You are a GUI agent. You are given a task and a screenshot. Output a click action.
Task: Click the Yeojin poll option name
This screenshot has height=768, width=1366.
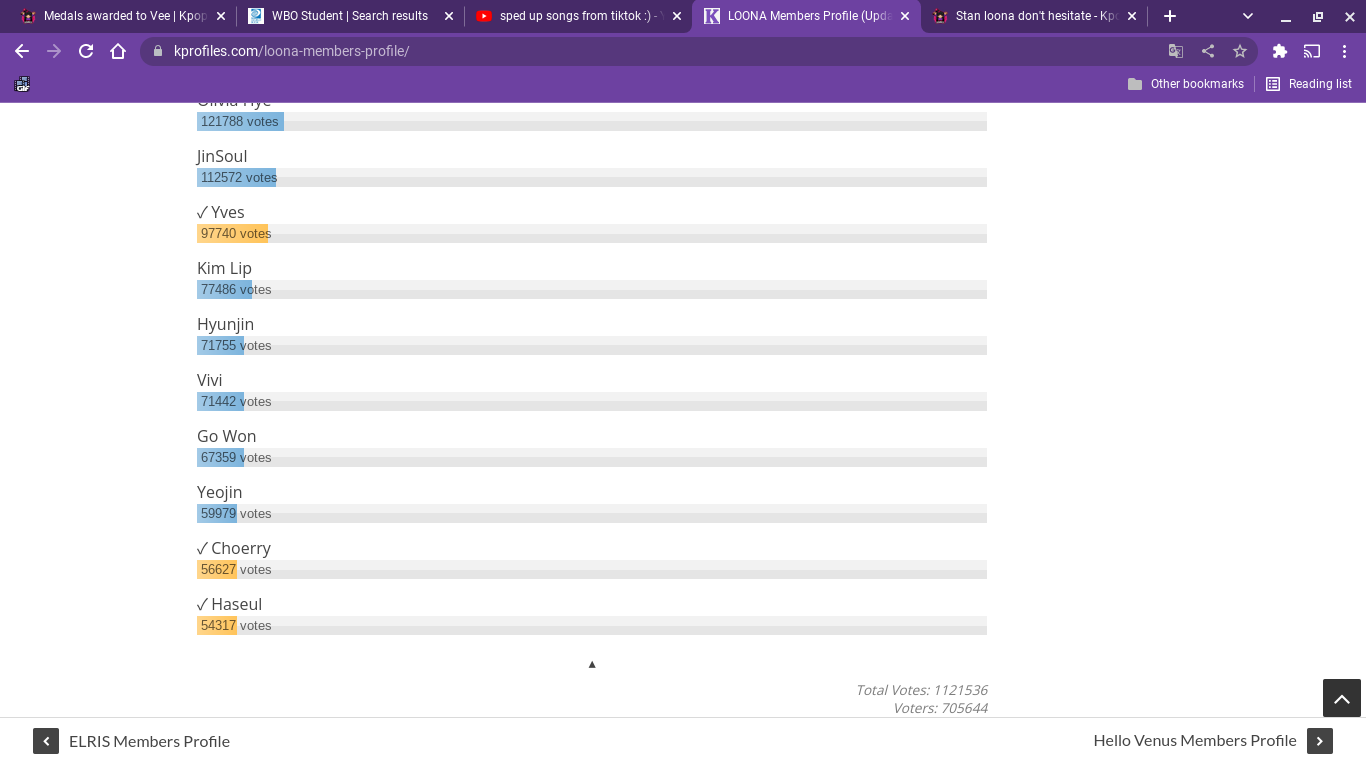tap(219, 492)
